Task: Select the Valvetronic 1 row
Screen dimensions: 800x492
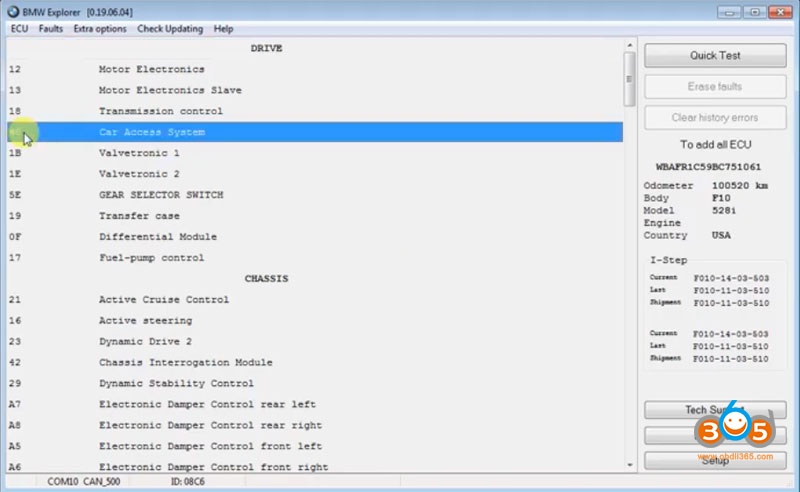Action: [315, 153]
